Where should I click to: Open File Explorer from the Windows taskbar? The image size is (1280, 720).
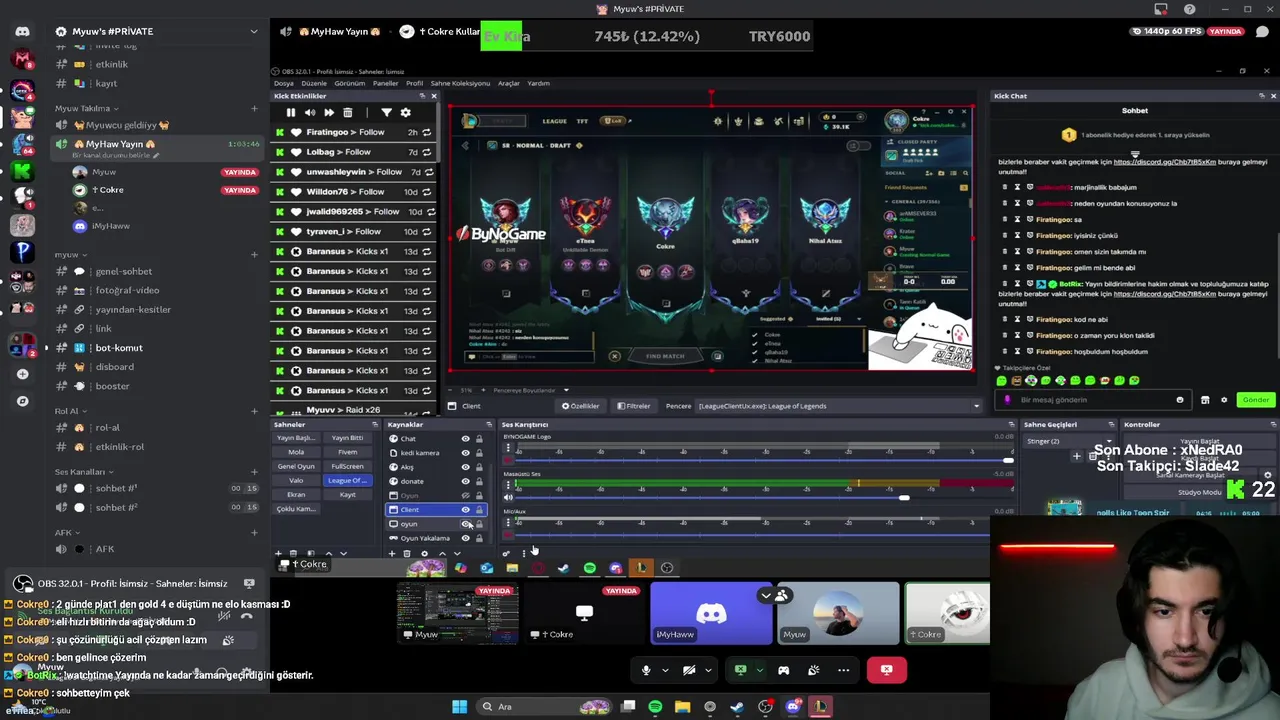(682, 707)
